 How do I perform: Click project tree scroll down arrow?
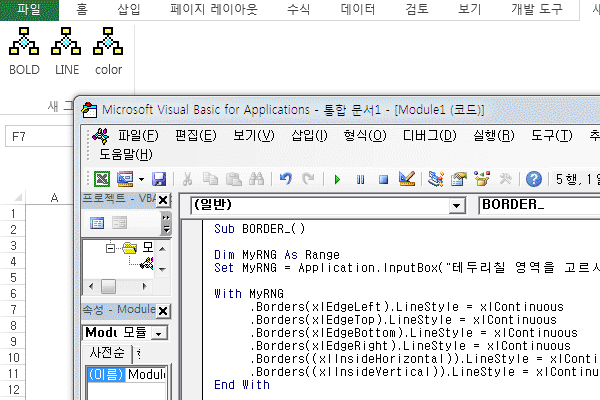tap(162, 270)
